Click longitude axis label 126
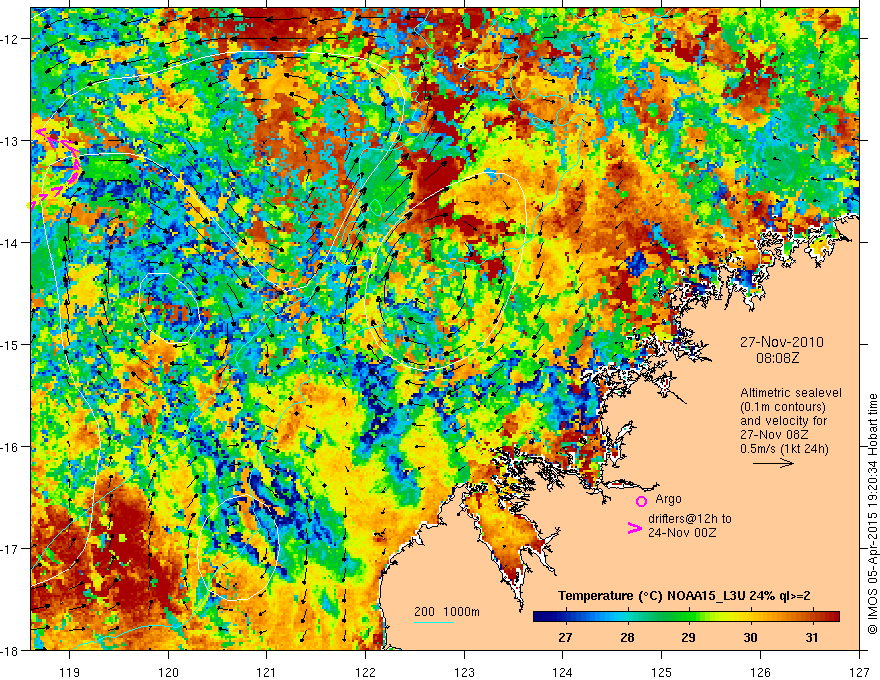This screenshot has width=880, height=680. pyautogui.click(x=760, y=672)
